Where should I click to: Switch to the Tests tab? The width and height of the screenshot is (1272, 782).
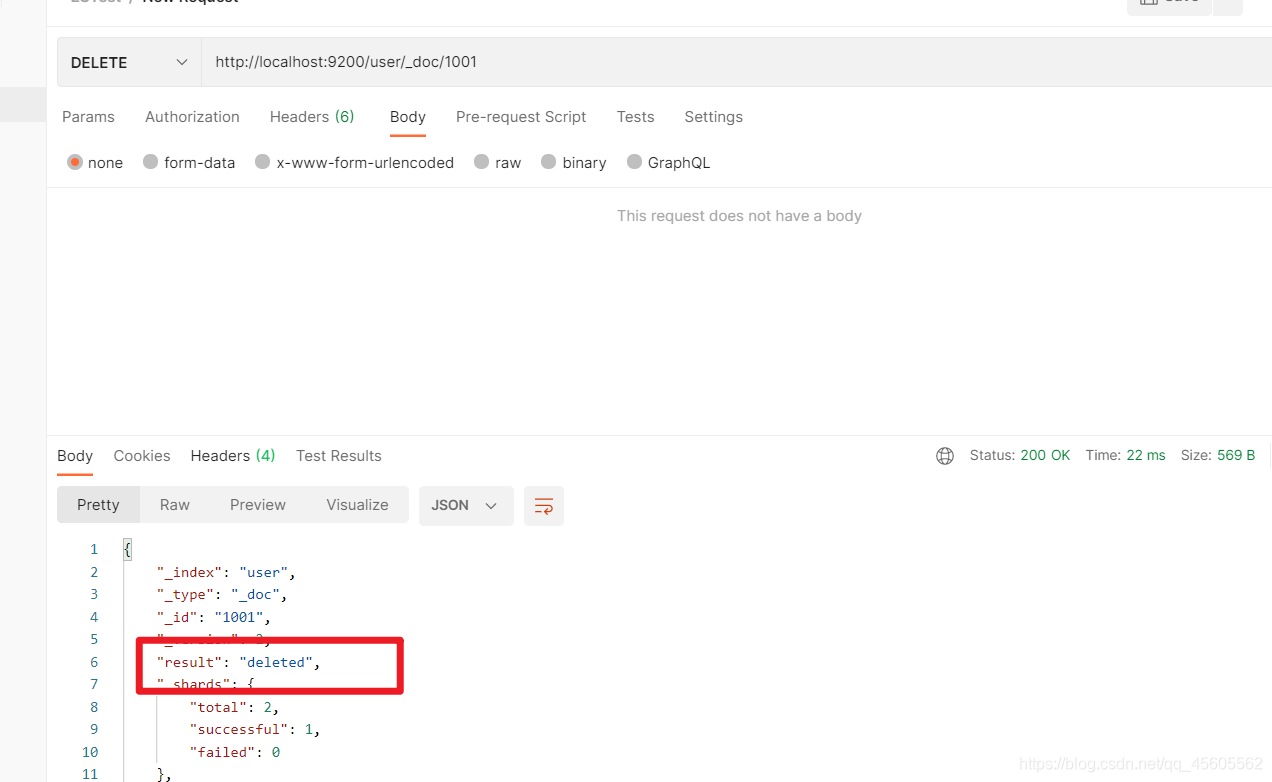[x=635, y=117]
